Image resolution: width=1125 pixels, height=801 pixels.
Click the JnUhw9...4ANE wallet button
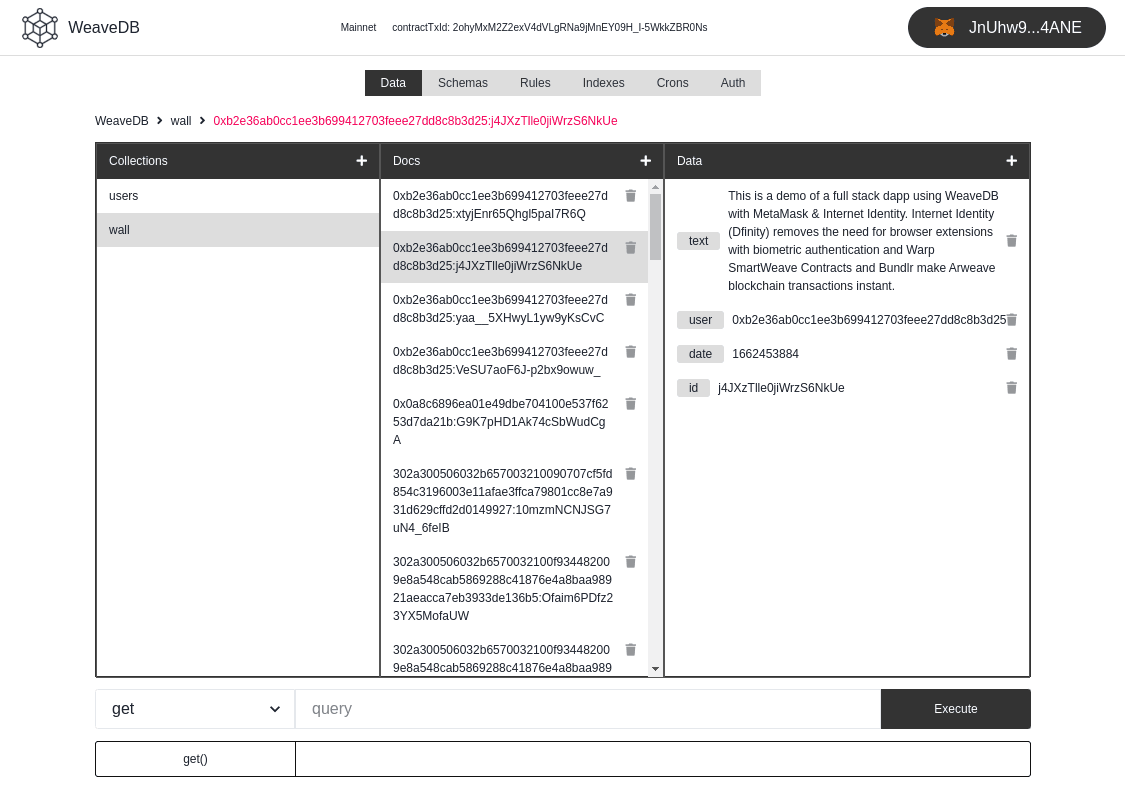coord(1007,27)
